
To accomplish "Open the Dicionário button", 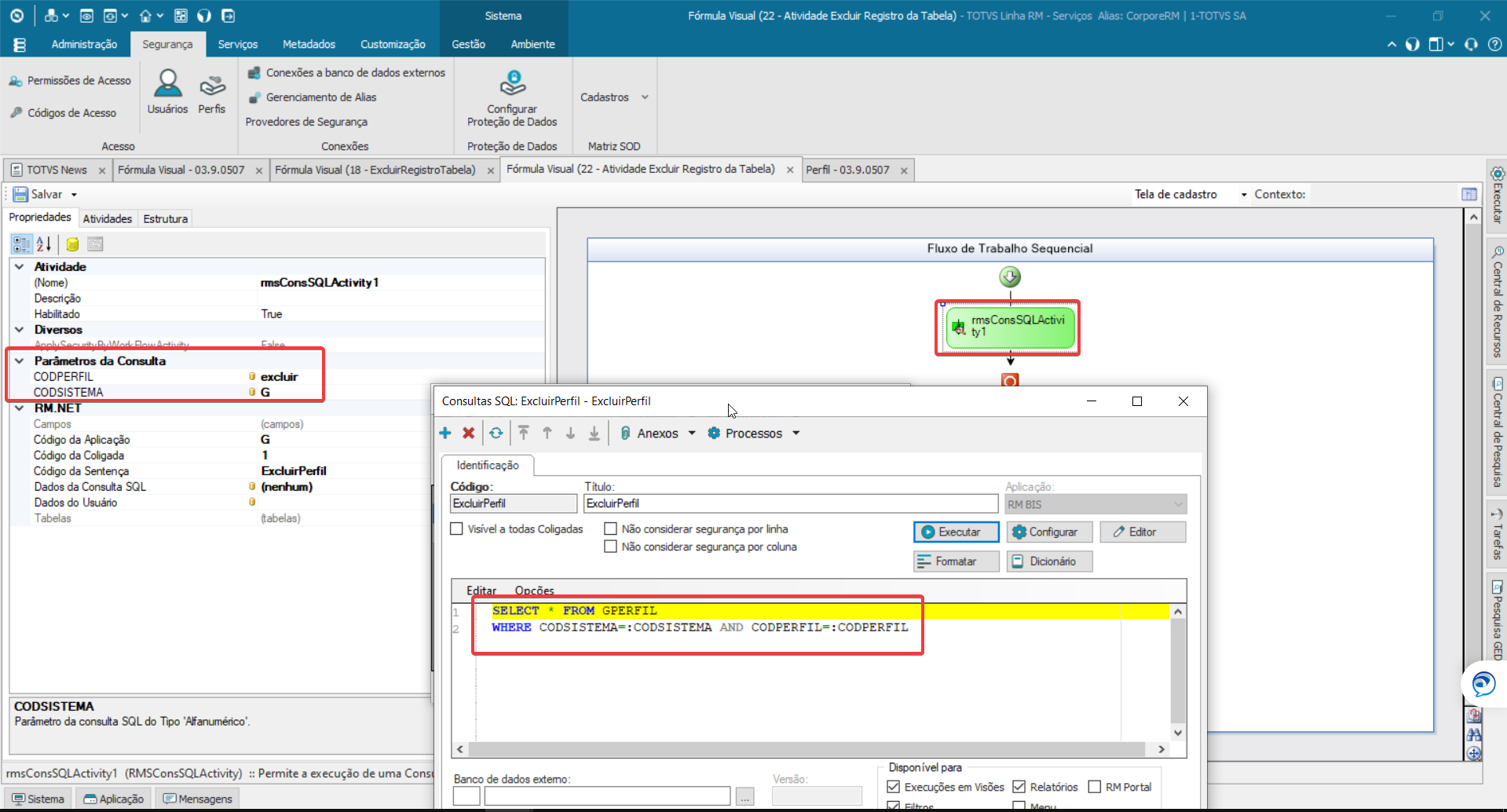I will coord(1050,561).
